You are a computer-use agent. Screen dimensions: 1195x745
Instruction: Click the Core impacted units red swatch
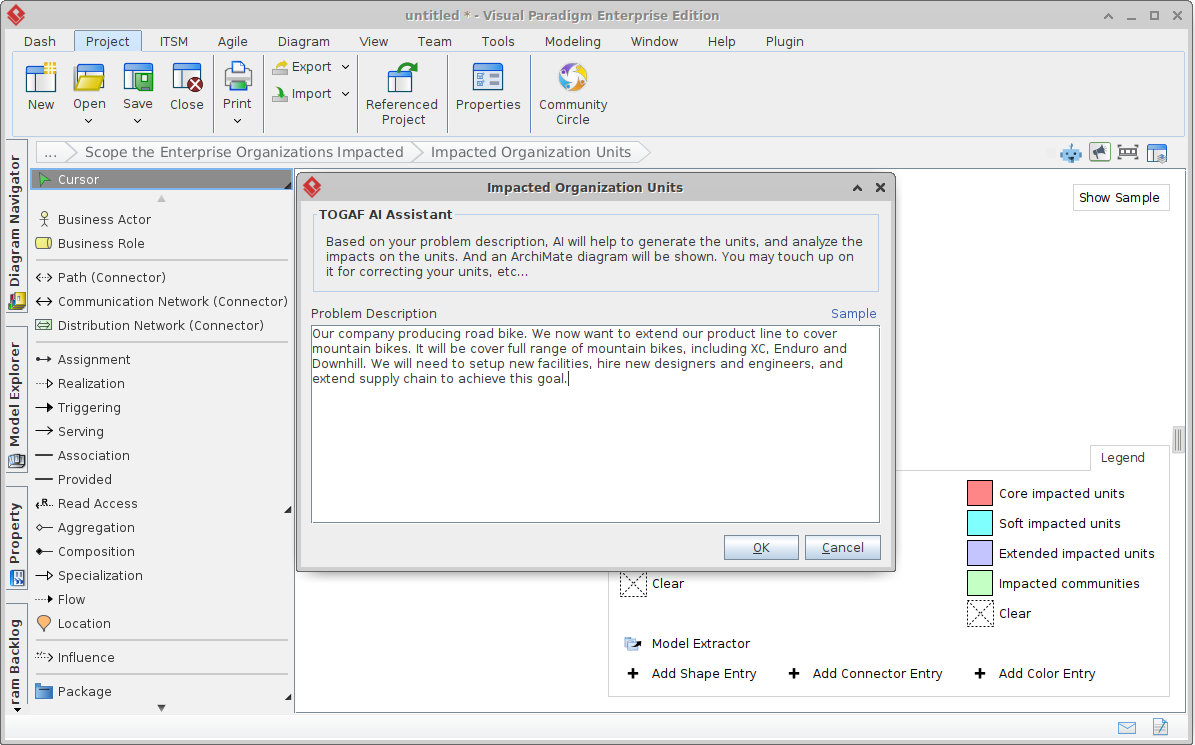981,492
